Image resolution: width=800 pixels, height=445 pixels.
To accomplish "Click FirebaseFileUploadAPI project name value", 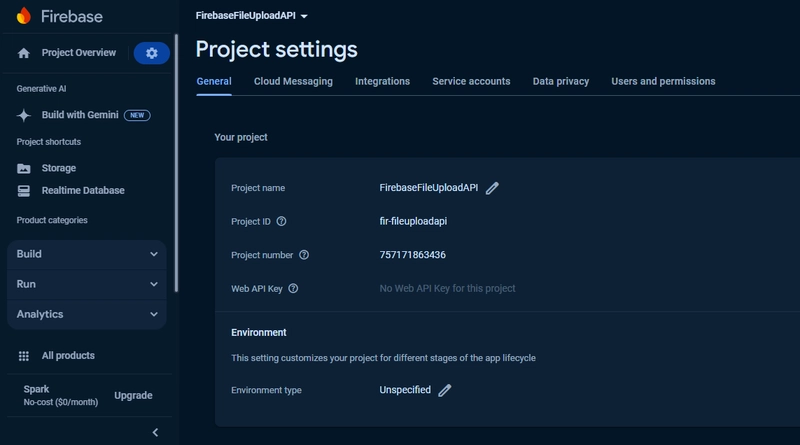I will [429, 188].
